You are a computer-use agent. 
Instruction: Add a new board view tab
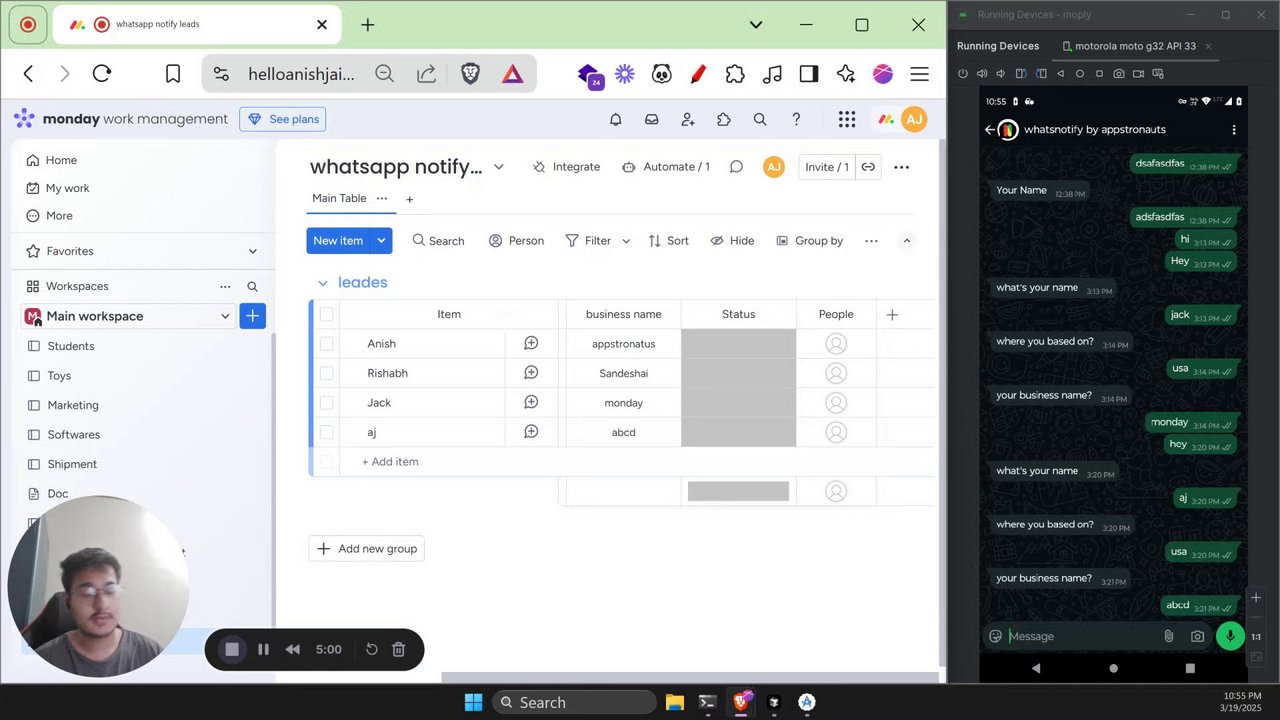[409, 199]
